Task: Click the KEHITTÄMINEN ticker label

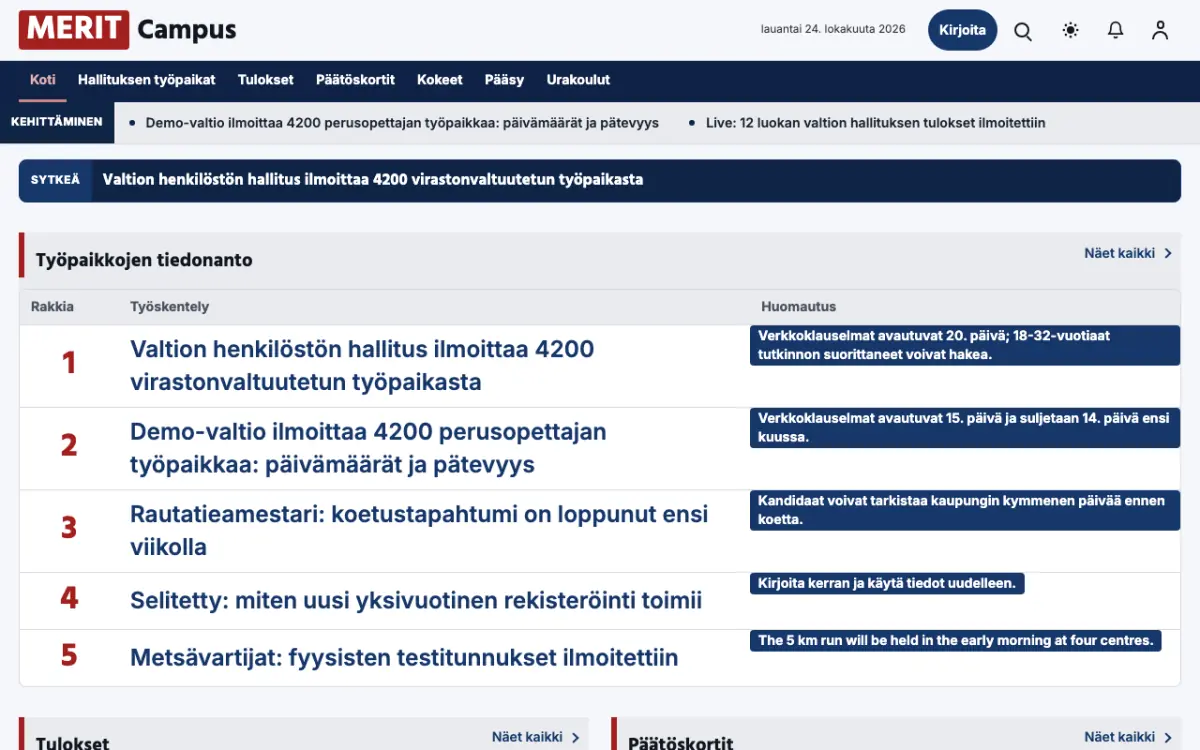Action: coord(56,122)
